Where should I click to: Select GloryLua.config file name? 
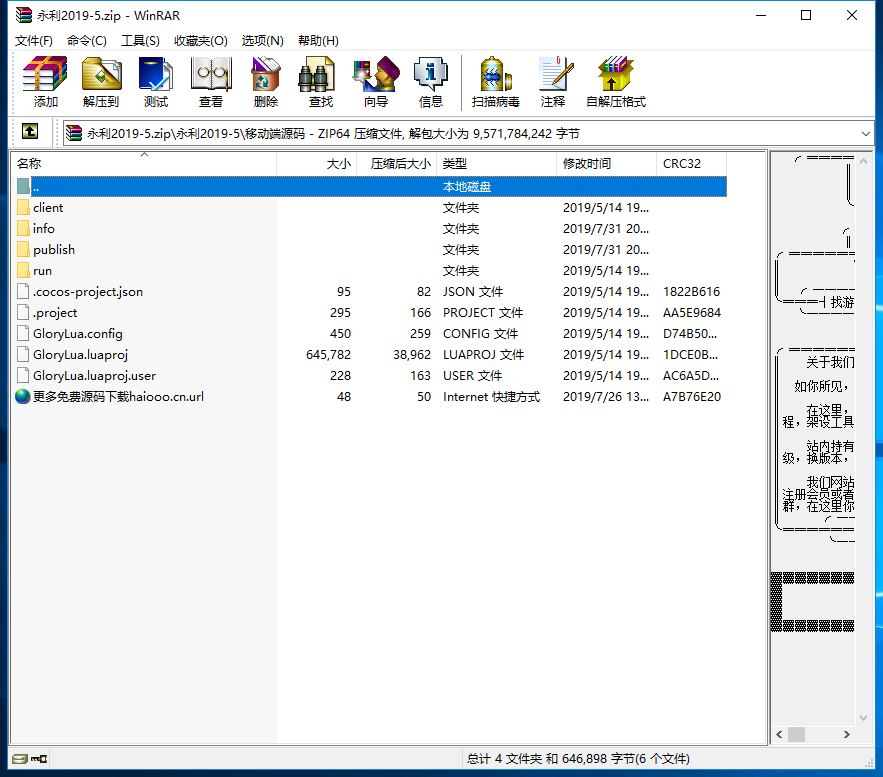click(x=78, y=334)
